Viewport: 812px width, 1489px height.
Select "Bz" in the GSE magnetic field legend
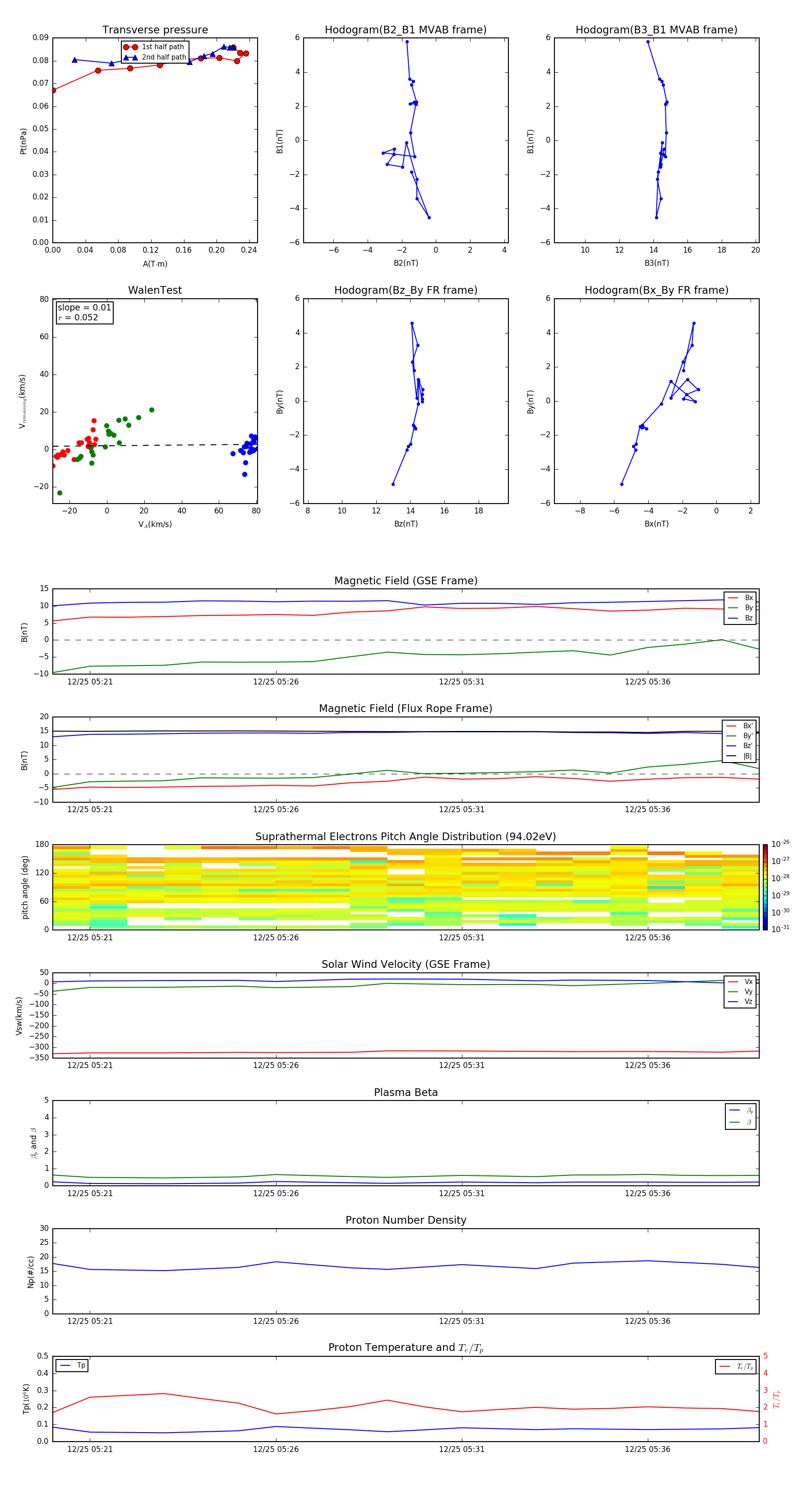pyautogui.click(x=740, y=618)
